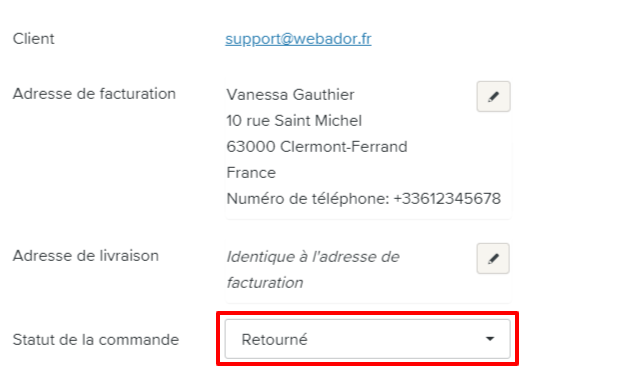634x366 pixels.
Task: Click the Client field label
Action: pyautogui.click(x=33, y=39)
